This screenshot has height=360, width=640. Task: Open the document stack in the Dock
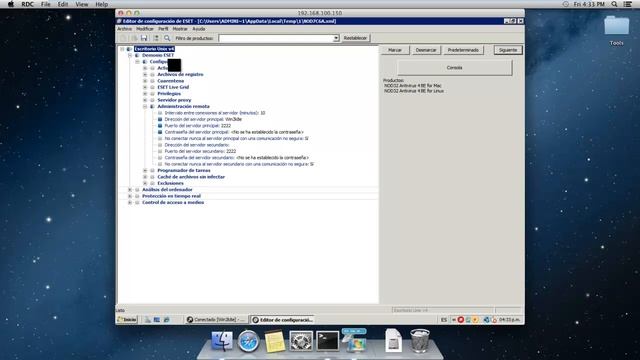(x=393, y=340)
